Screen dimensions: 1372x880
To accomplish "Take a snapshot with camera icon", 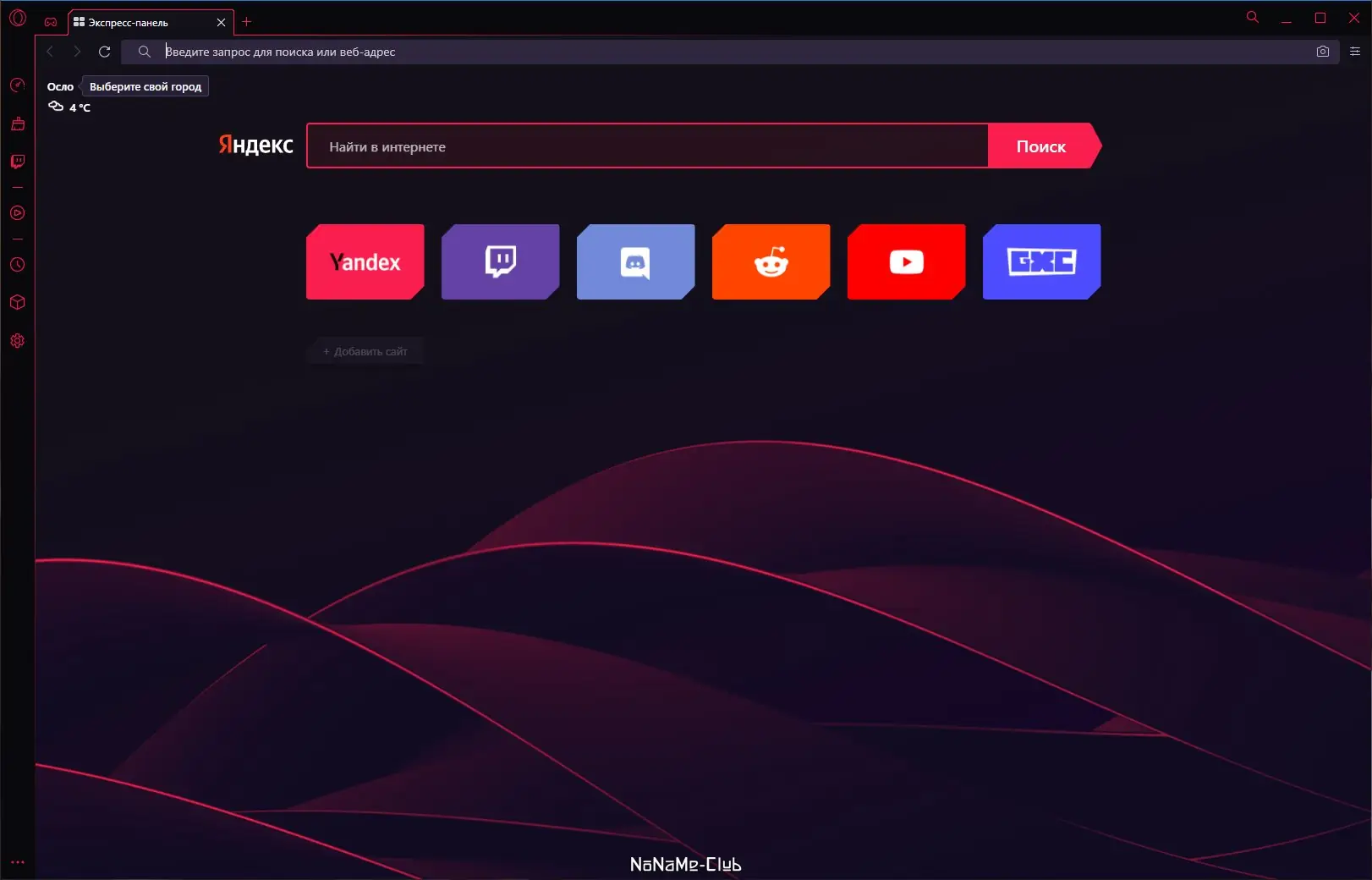I will click(x=1323, y=52).
